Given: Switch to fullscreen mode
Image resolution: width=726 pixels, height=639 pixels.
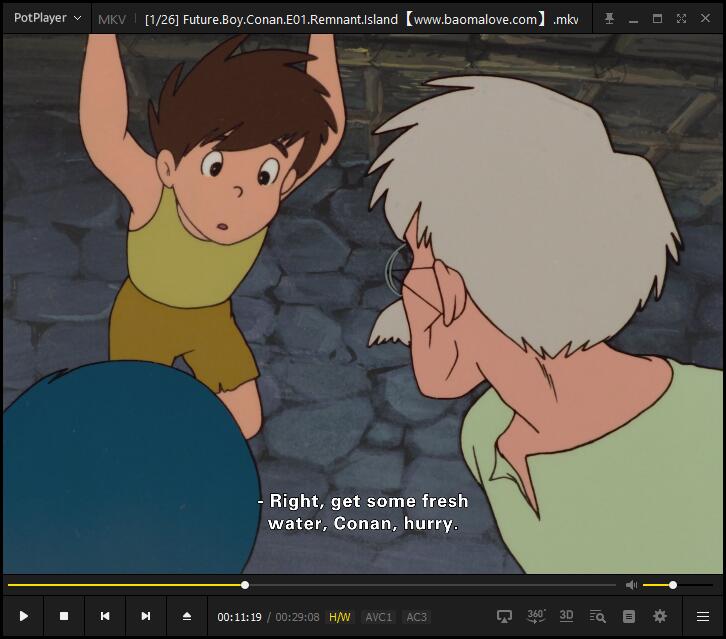Looking at the screenshot, I should coord(681,19).
